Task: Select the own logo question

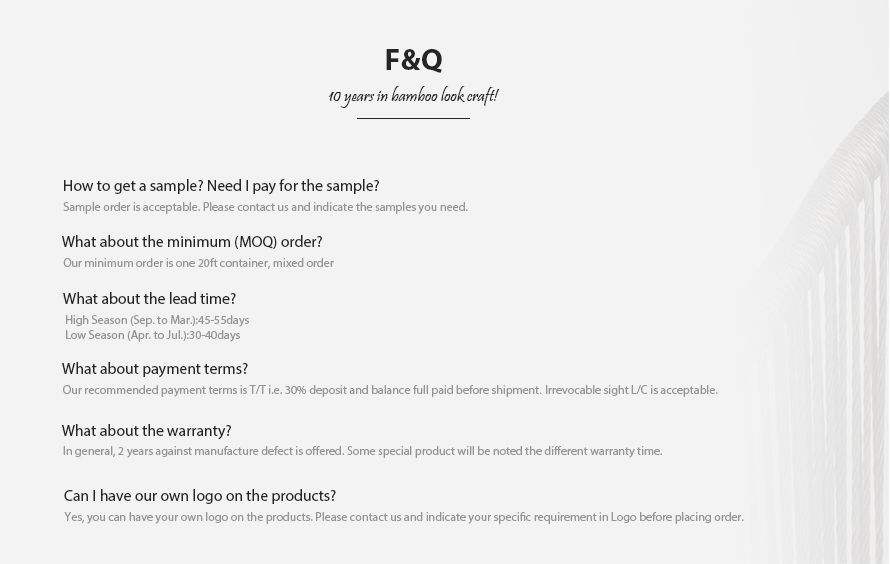Action: pos(200,496)
